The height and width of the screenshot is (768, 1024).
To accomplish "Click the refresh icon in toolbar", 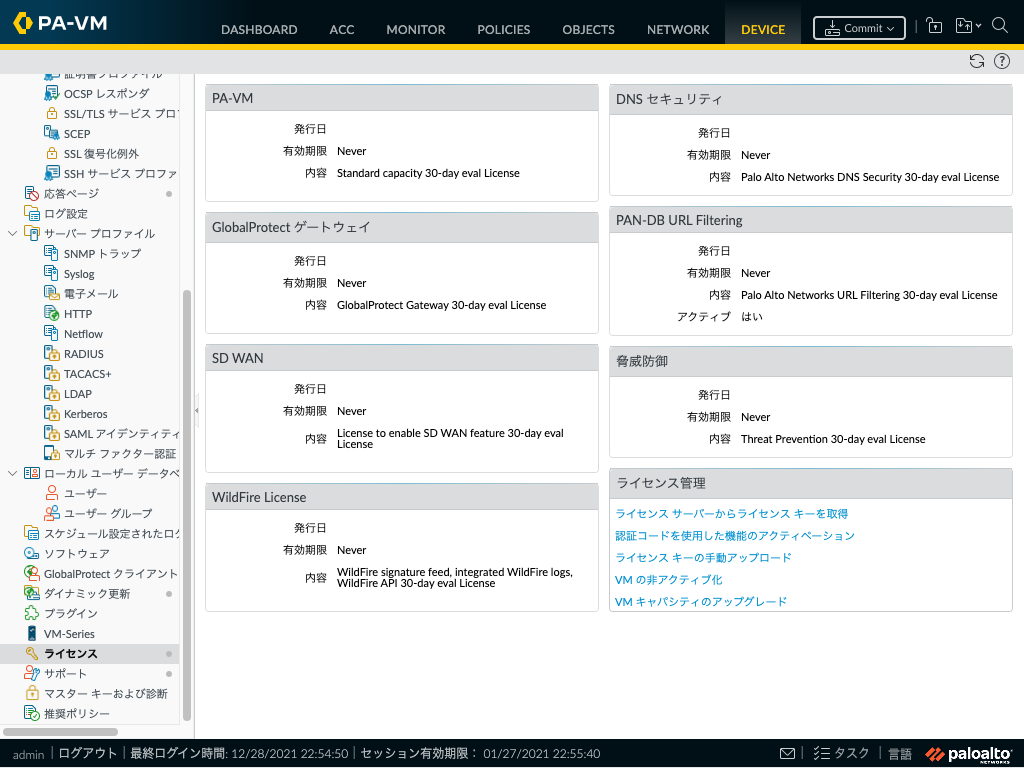I will tap(976, 61).
